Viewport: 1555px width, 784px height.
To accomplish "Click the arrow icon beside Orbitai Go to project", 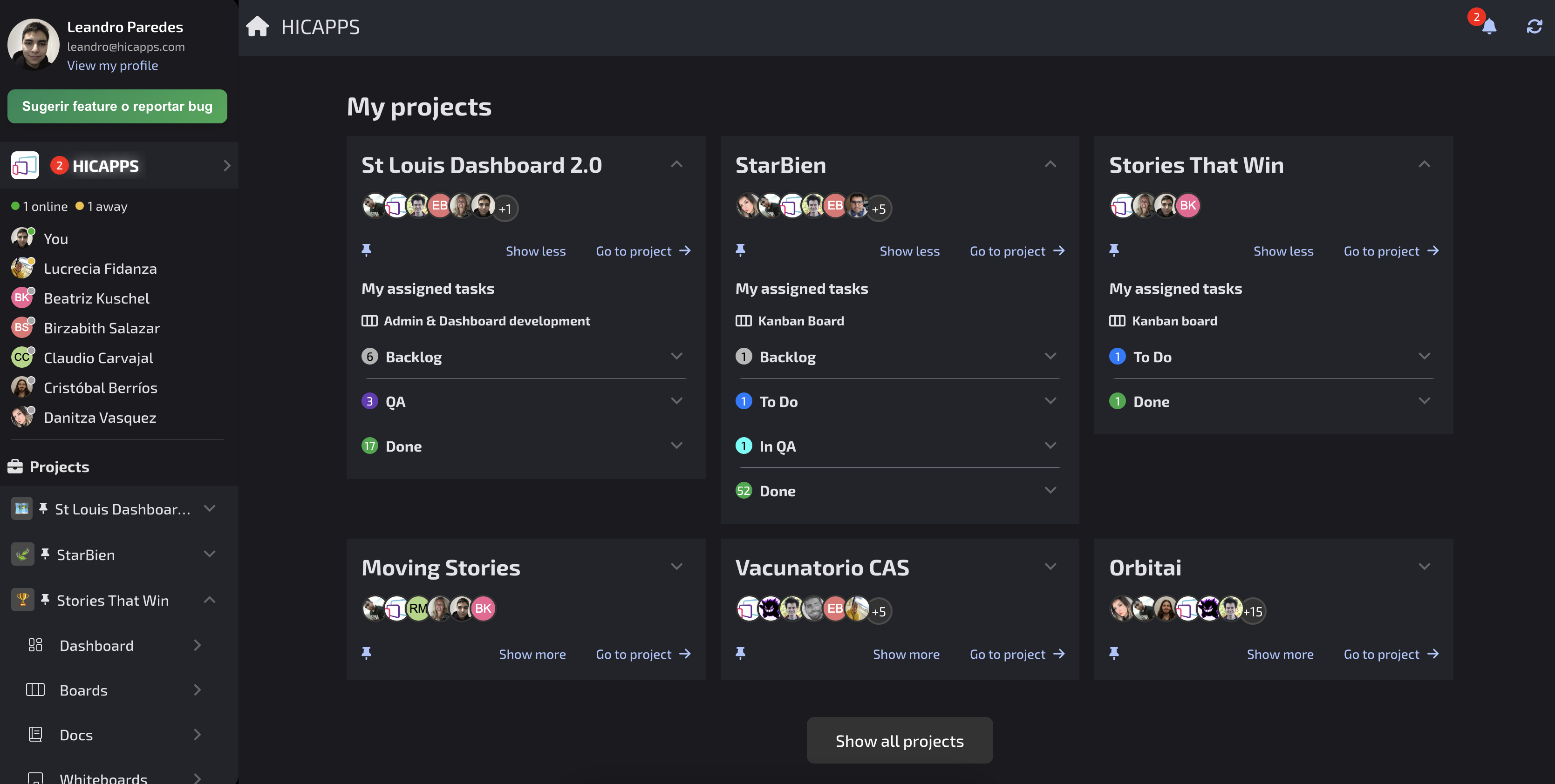I will (x=1433, y=654).
